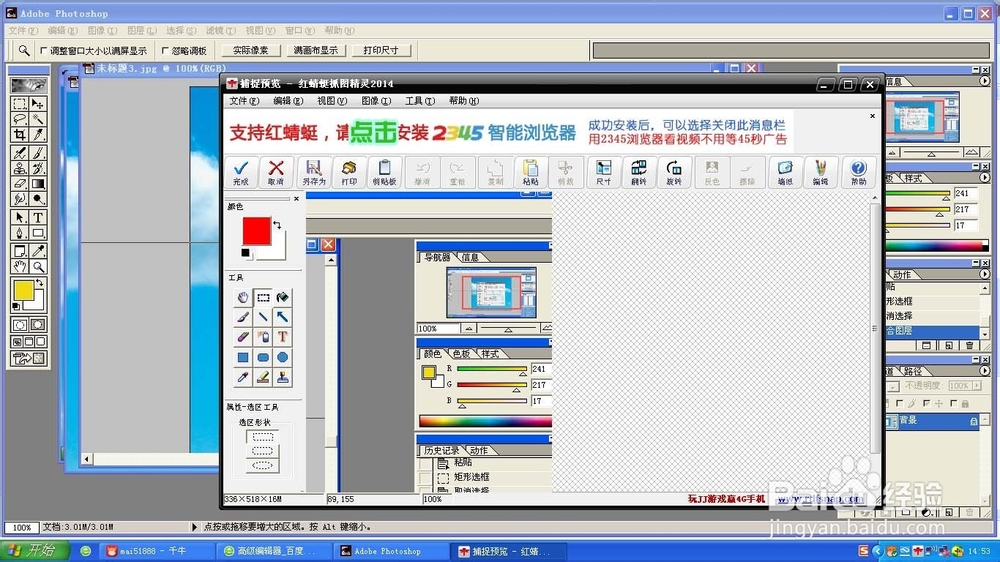The height and width of the screenshot is (562, 1000).
Task: Select Photoshop's rectangular marquee tool
Action: pos(20,103)
